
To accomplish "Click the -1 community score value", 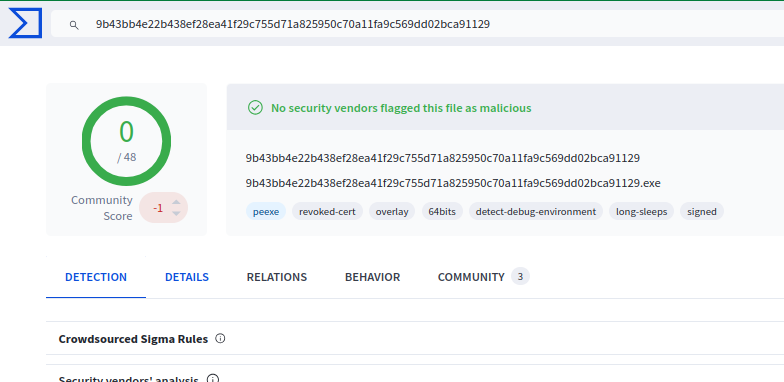I will [x=158, y=208].
